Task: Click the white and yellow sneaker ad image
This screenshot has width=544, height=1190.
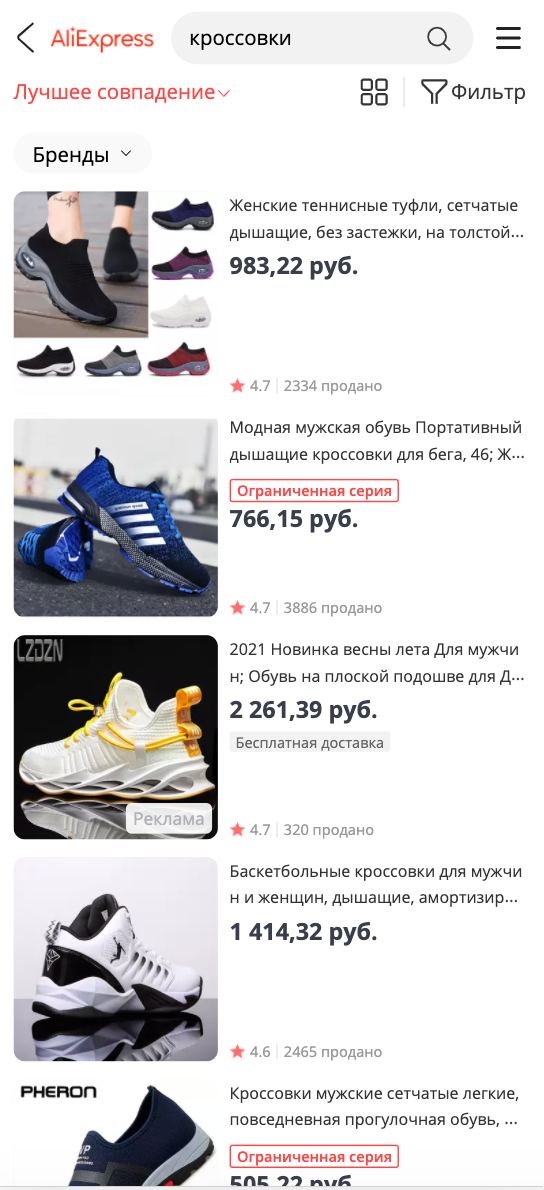Action: point(115,737)
